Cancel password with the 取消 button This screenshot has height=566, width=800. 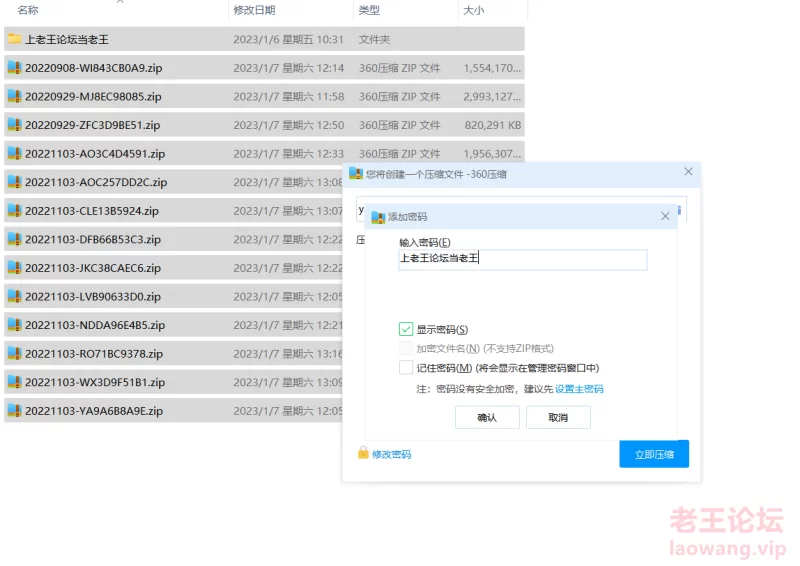(x=558, y=417)
